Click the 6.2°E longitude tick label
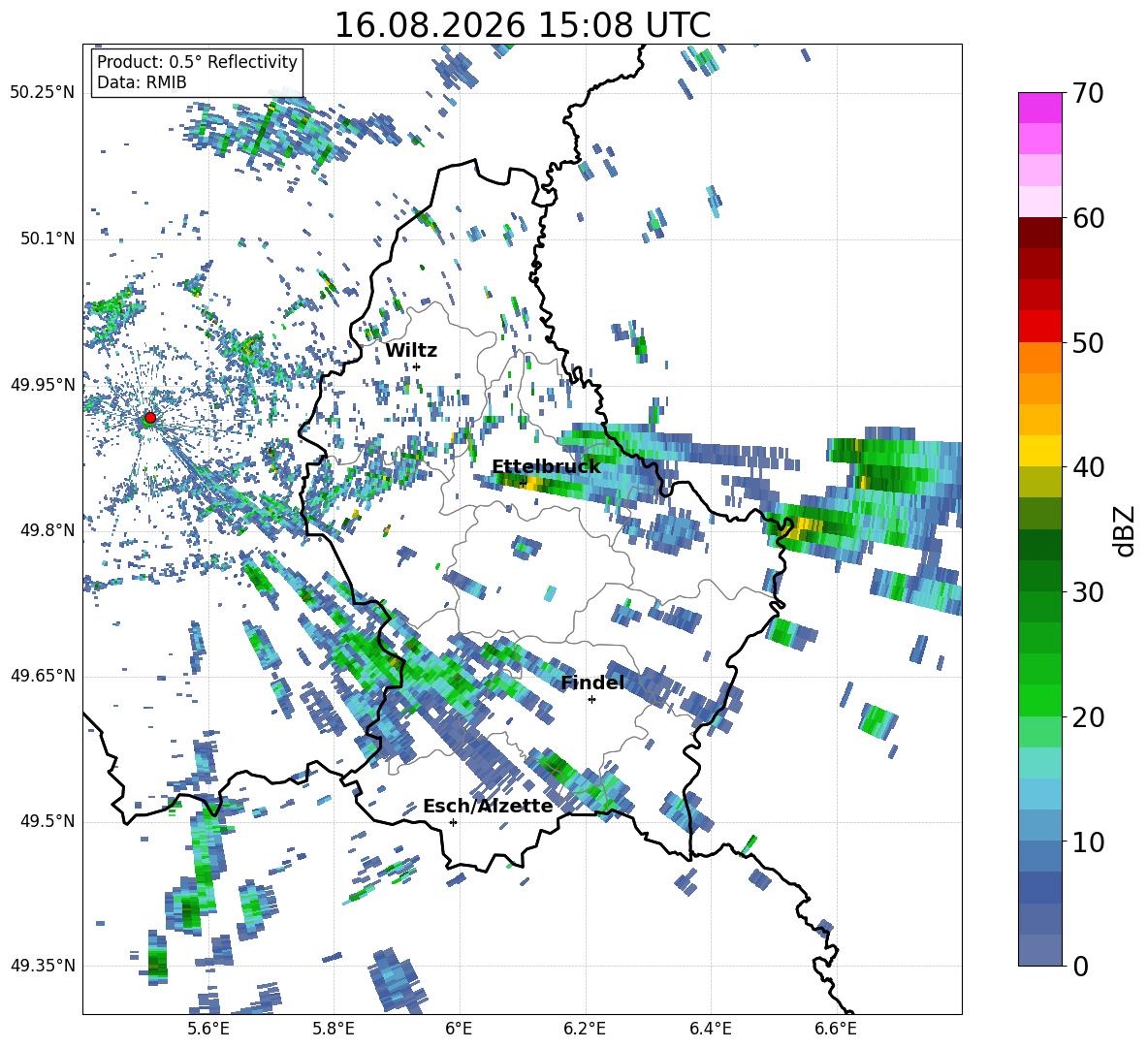Screen dimensions: 1148x1048 pyautogui.click(x=585, y=1029)
